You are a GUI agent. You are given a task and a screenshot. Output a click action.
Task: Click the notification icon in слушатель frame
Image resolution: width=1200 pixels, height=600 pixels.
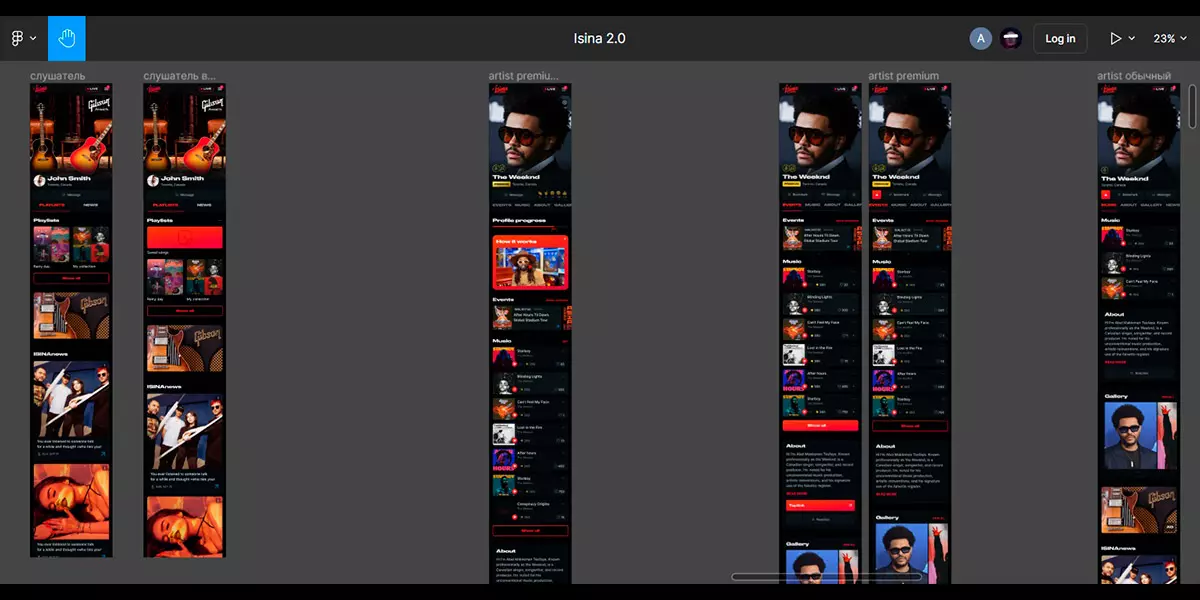pos(106,89)
